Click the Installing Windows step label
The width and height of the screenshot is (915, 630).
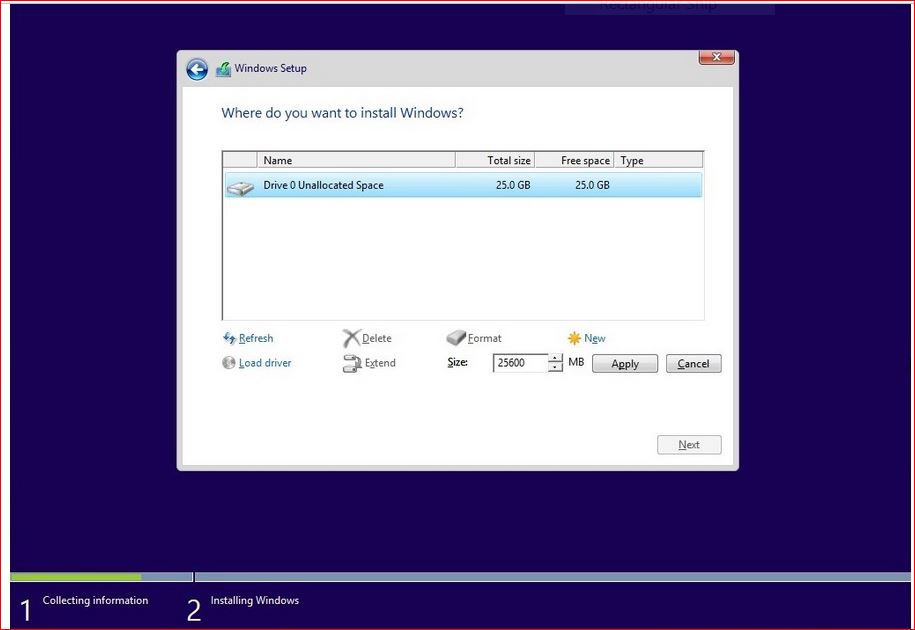click(x=254, y=600)
